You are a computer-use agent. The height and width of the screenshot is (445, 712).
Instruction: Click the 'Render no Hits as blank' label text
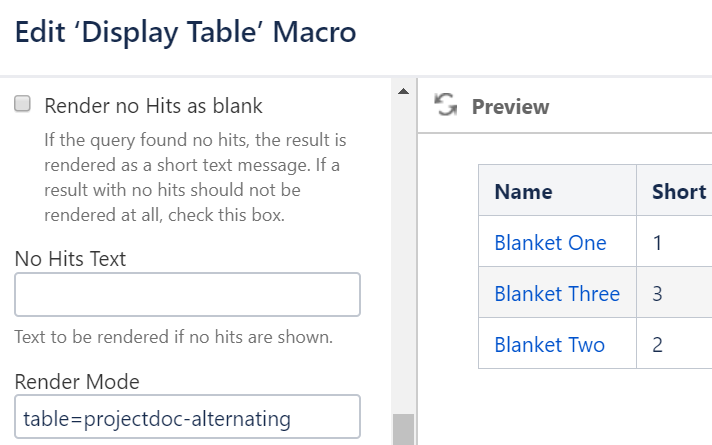[x=154, y=105]
